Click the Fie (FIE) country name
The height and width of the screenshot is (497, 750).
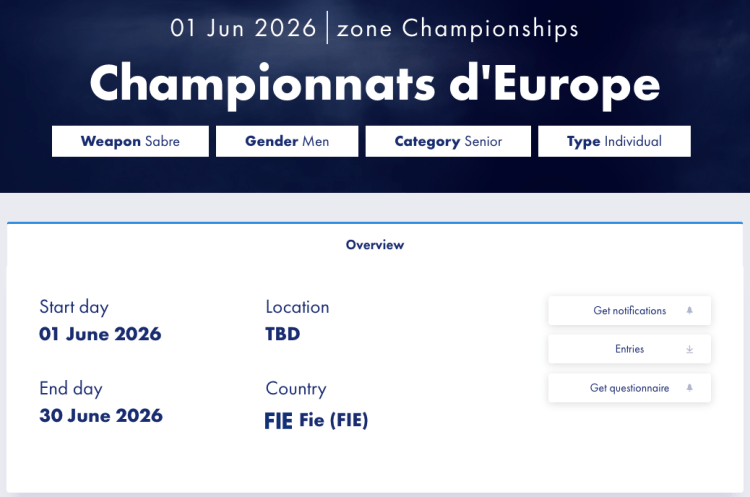point(334,421)
